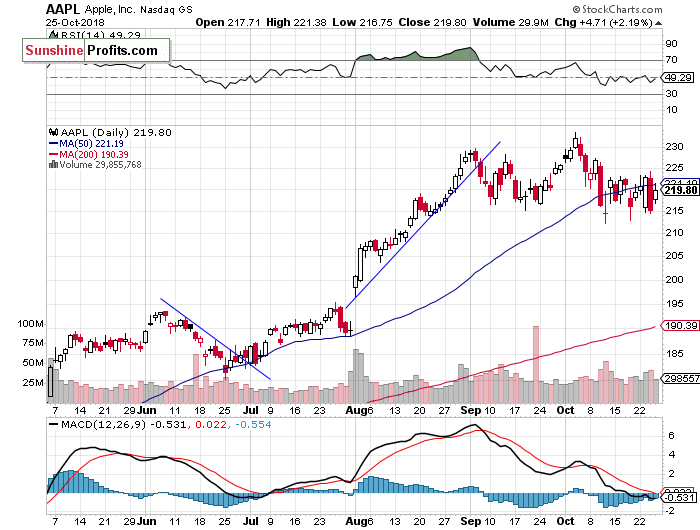Click the green RSI icon beside RSI(14)

point(53,34)
